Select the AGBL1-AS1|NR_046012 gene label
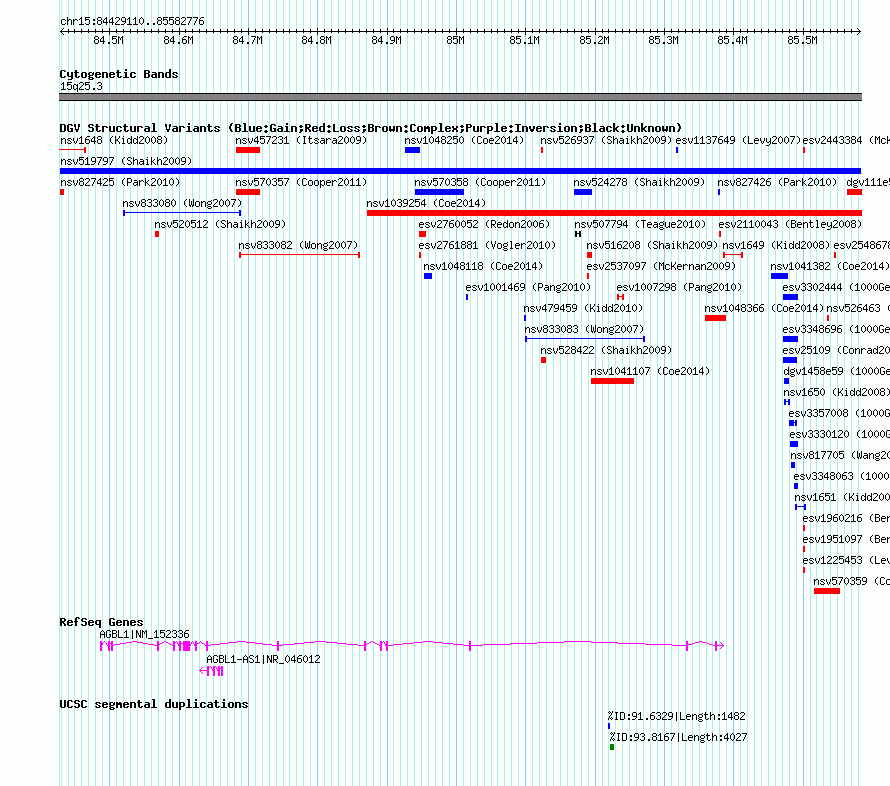 pos(263,659)
